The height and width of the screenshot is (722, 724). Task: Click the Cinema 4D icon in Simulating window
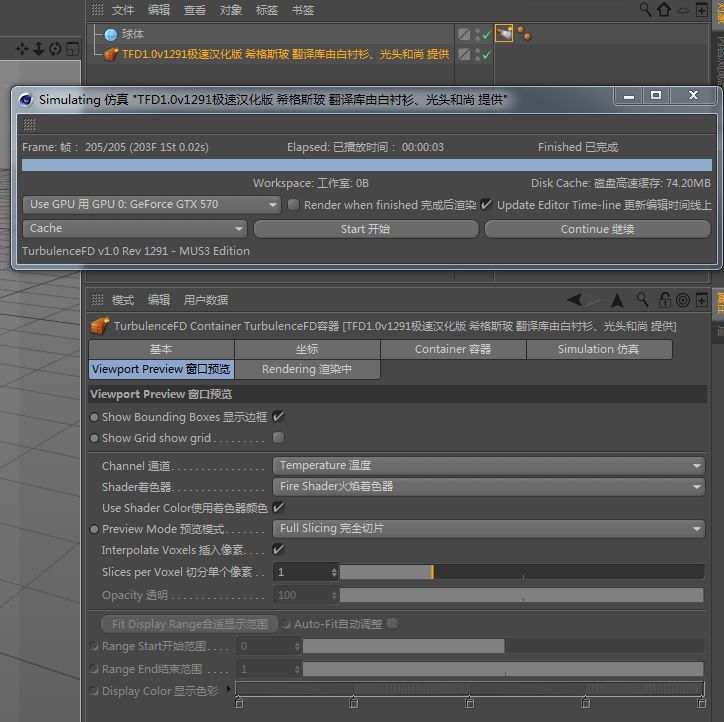26,99
